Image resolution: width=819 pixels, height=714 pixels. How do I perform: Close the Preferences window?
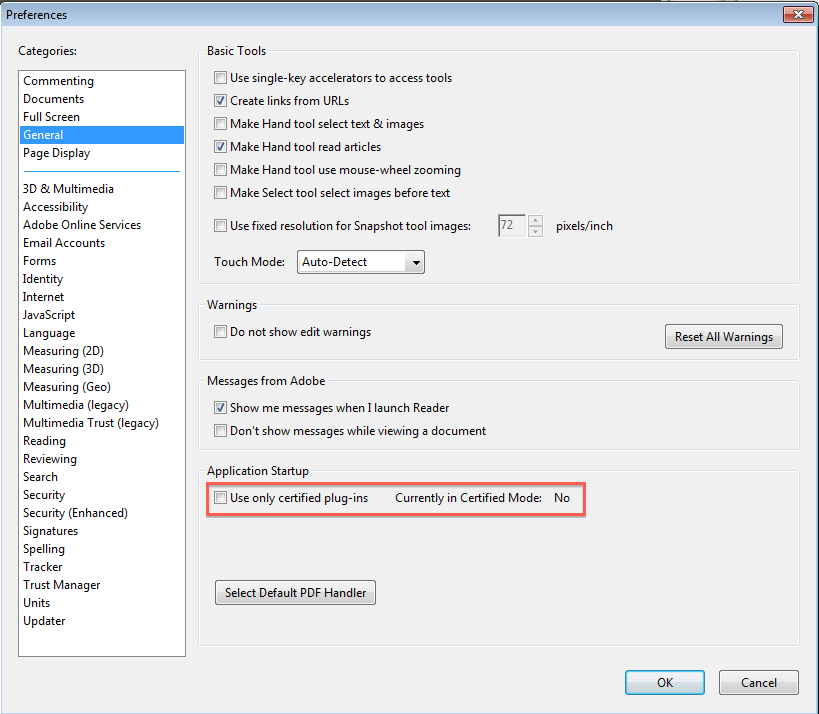798,15
